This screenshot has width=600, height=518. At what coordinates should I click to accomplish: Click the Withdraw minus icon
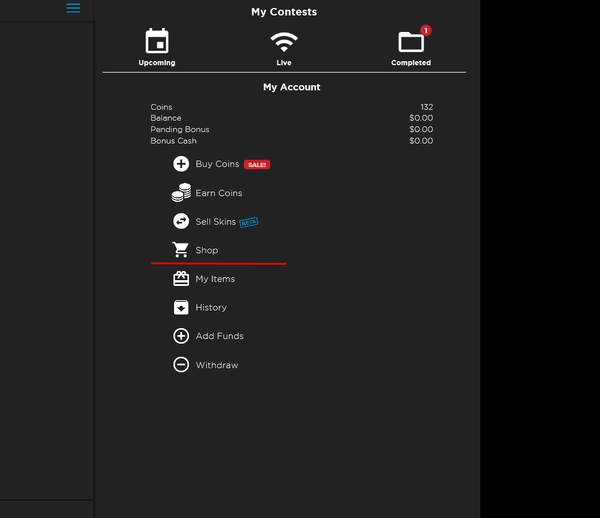pyautogui.click(x=181, y=365)
